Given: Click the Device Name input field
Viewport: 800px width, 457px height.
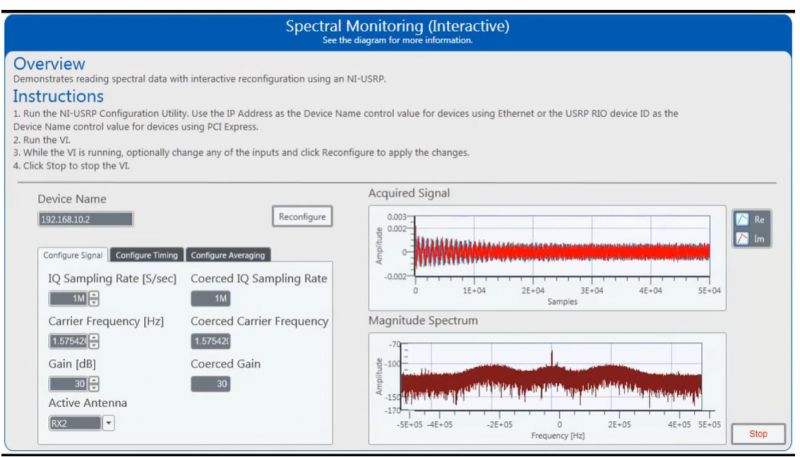Looking at the screenshot, I should click(x=86, y=219).
